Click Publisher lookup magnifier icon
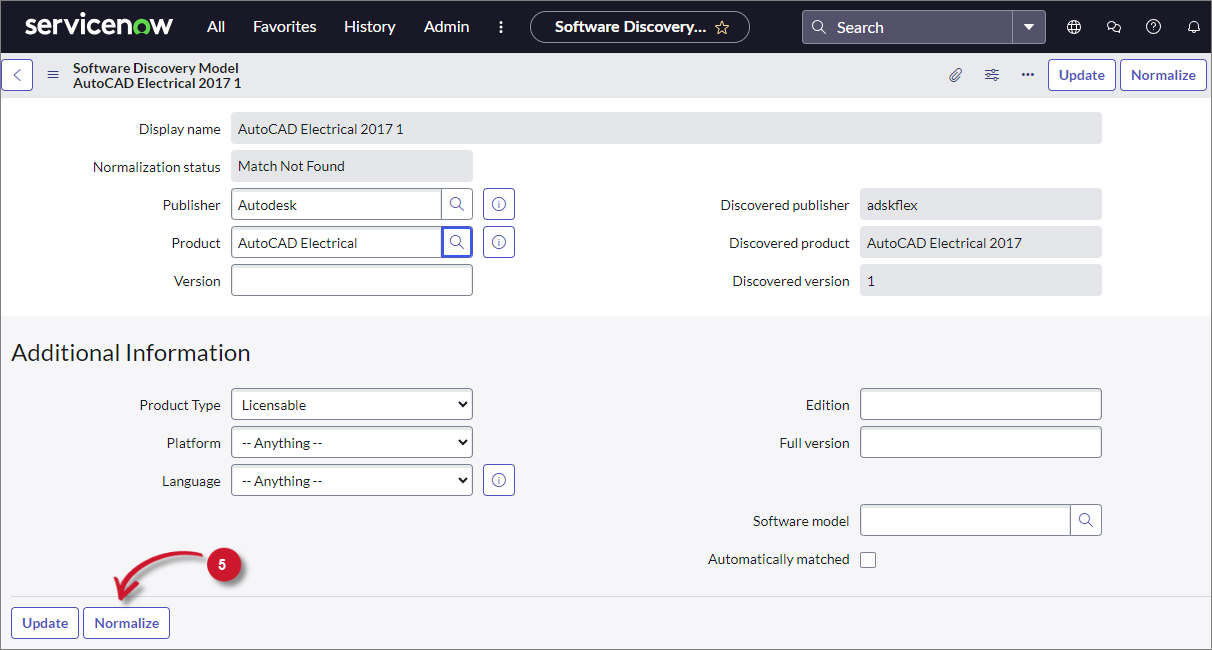1212x650 pixels. 456,204
